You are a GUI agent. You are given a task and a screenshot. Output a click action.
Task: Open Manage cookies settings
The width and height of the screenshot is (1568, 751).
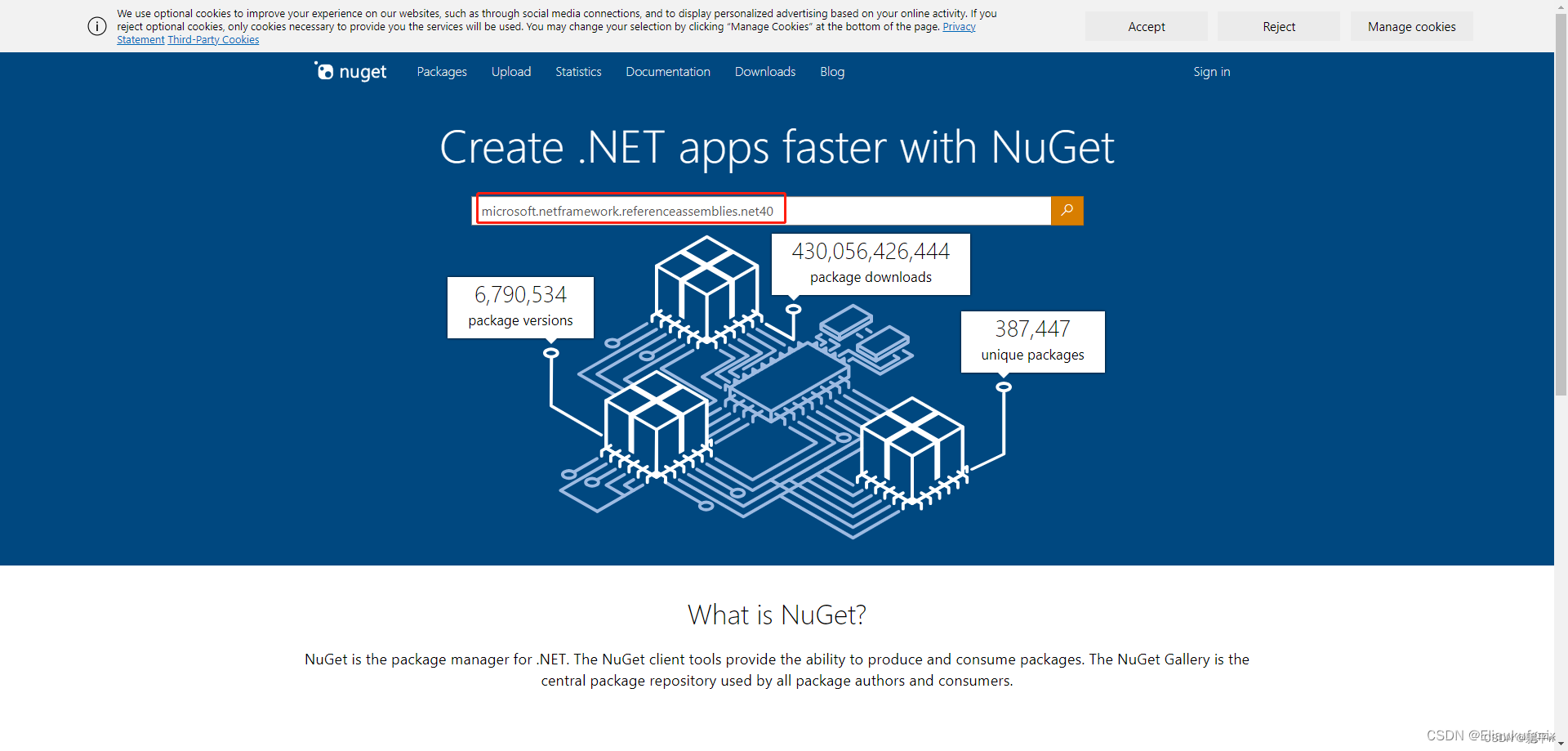pos(1411,26)
